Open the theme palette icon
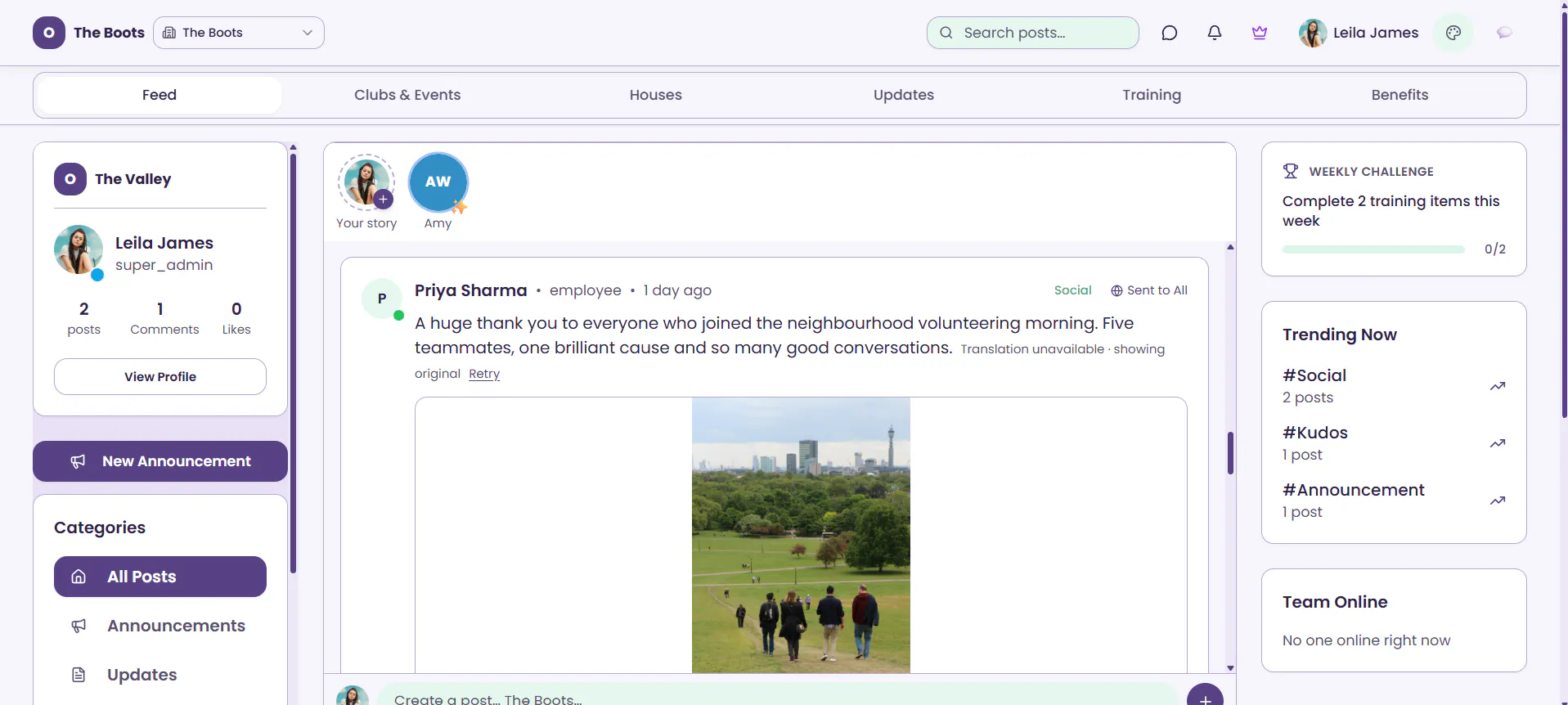Image resolution: width=1568 pixels, height=705 pixels. [x=1453, y=33]
